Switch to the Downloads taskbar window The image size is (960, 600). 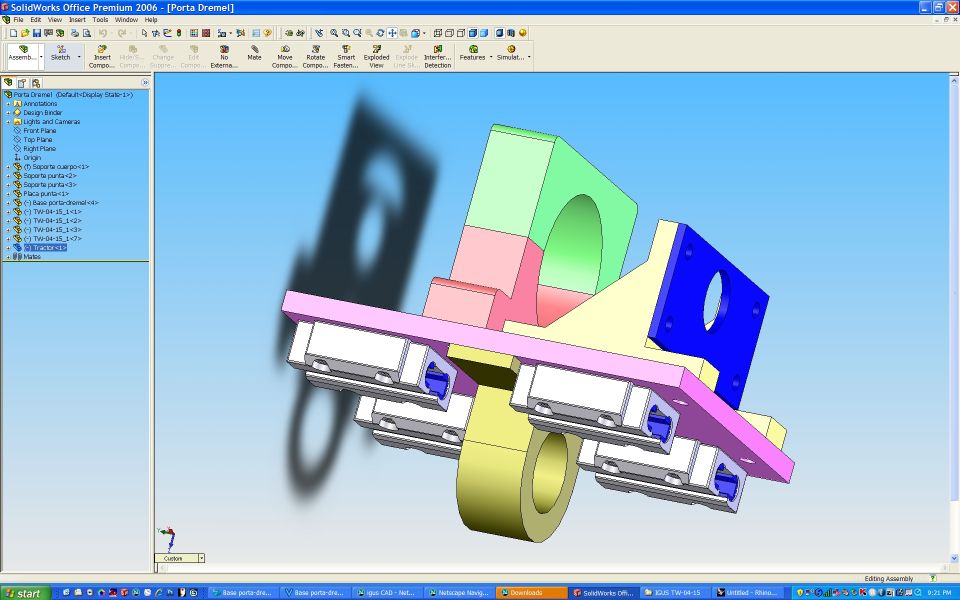pos(531,593)
